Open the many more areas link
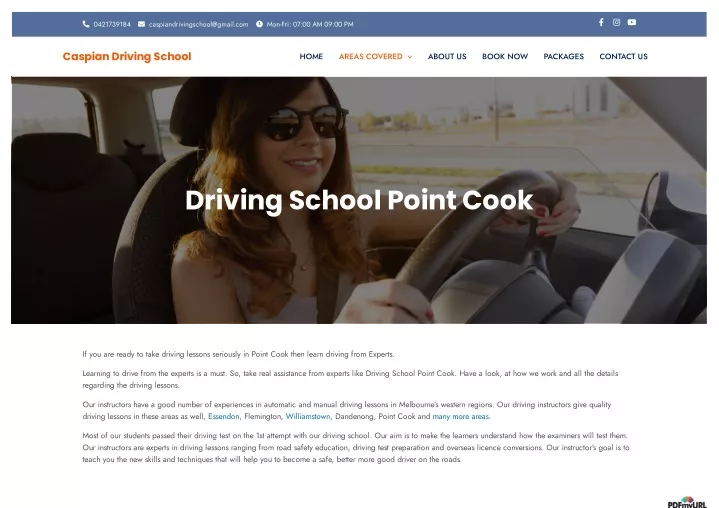The height and width of the screenshot is (508, 719). (461, 416)
